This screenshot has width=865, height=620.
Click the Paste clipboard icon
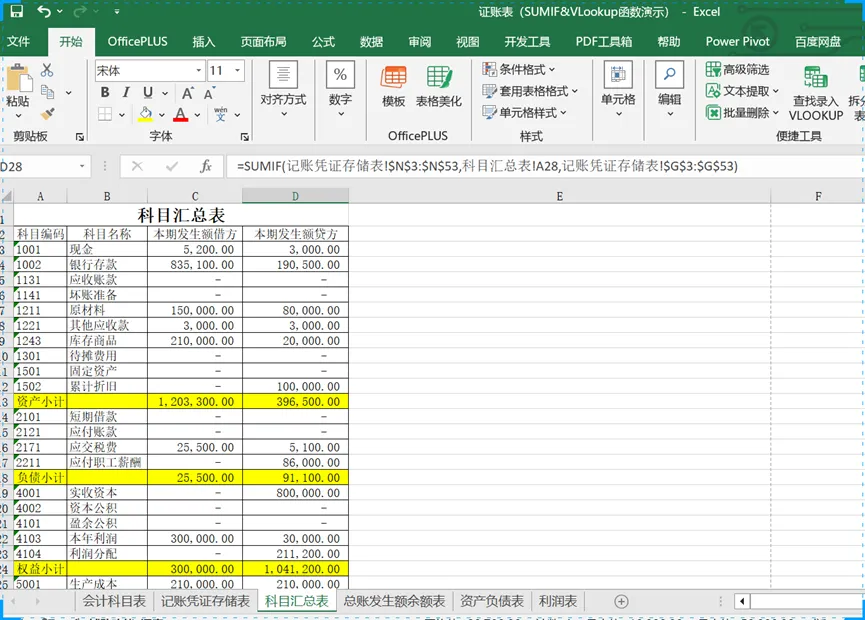click(19, 79)
